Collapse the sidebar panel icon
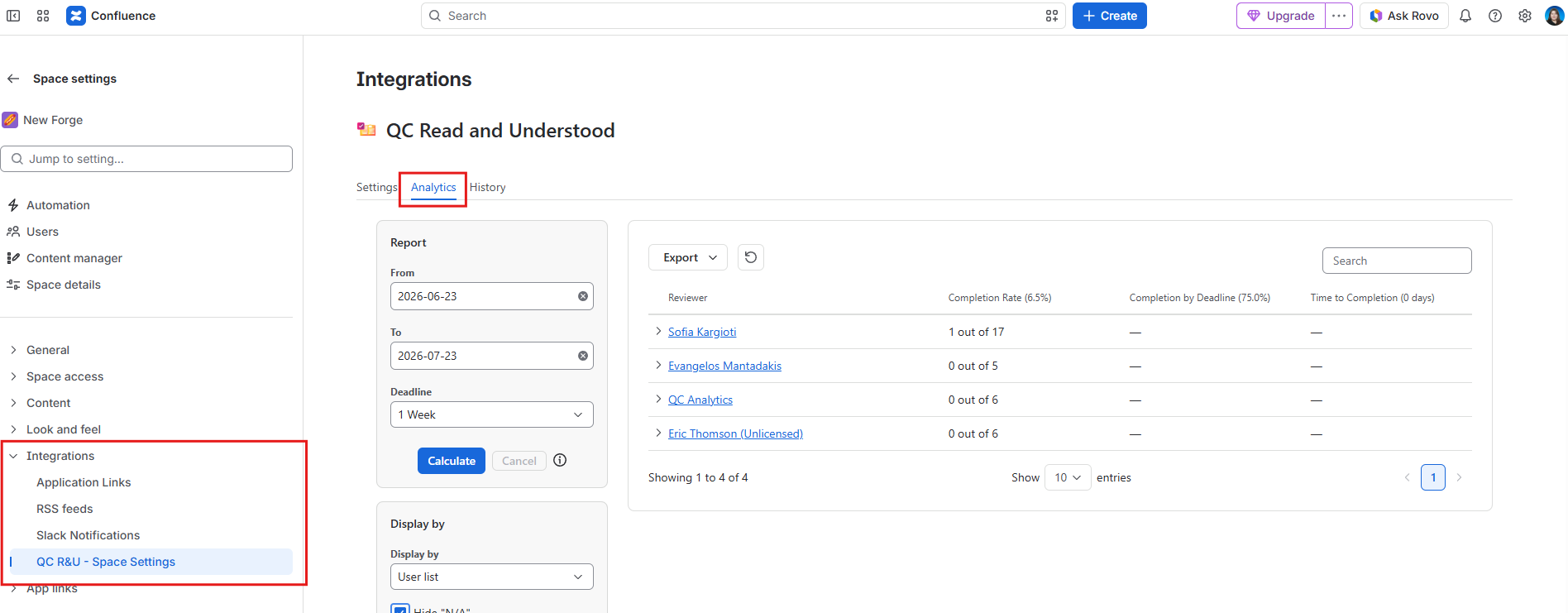1568x613 pixels. (13, 16)
